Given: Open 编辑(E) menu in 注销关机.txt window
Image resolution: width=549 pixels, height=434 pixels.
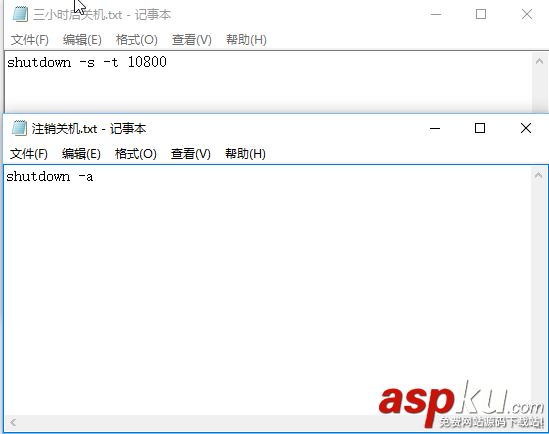Looking at the screenshot, I should tap(81, 154).
